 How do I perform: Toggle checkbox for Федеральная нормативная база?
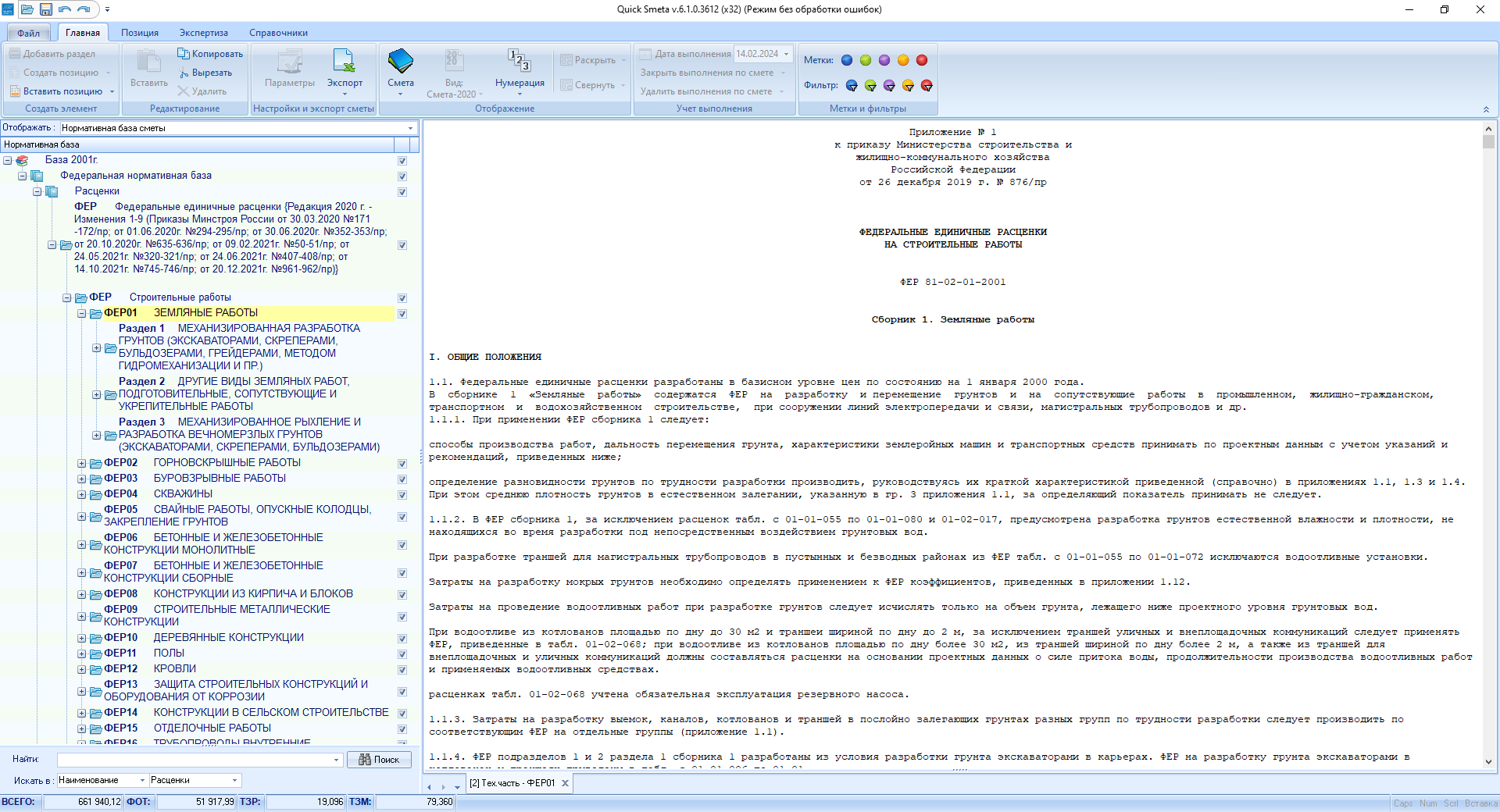click(402, 176)
